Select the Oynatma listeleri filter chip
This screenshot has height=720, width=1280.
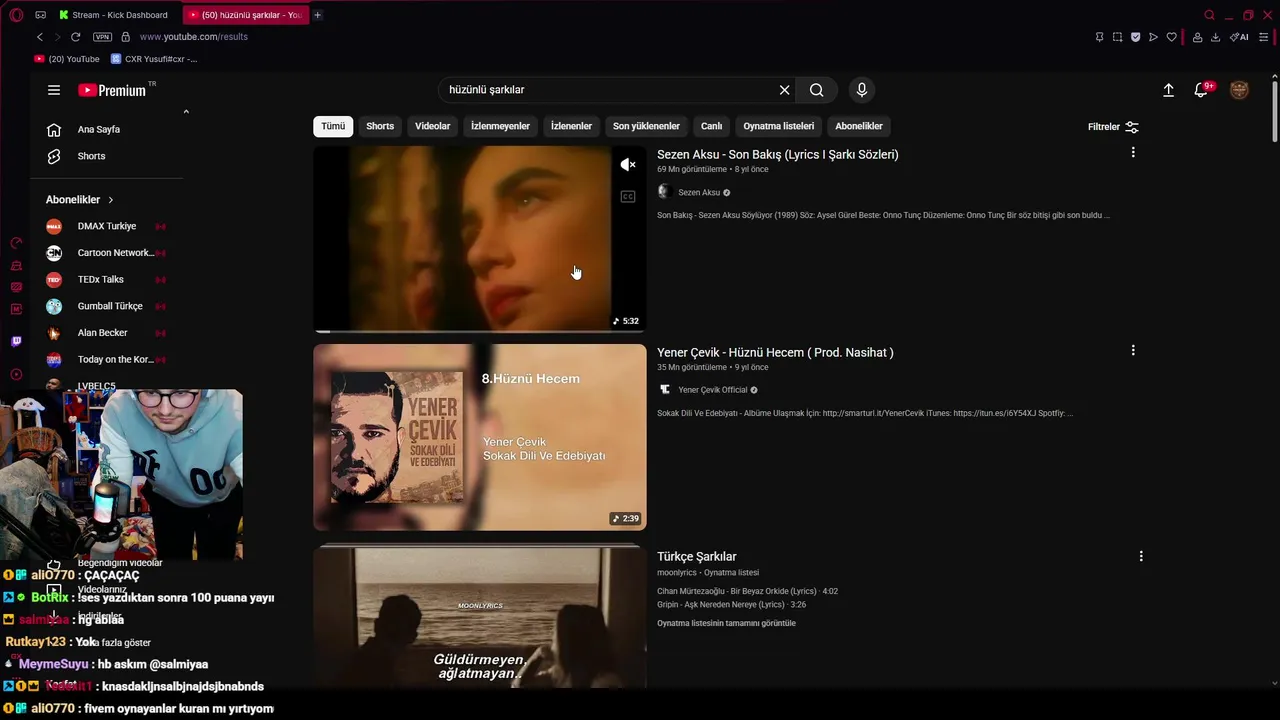pos(779,126)
